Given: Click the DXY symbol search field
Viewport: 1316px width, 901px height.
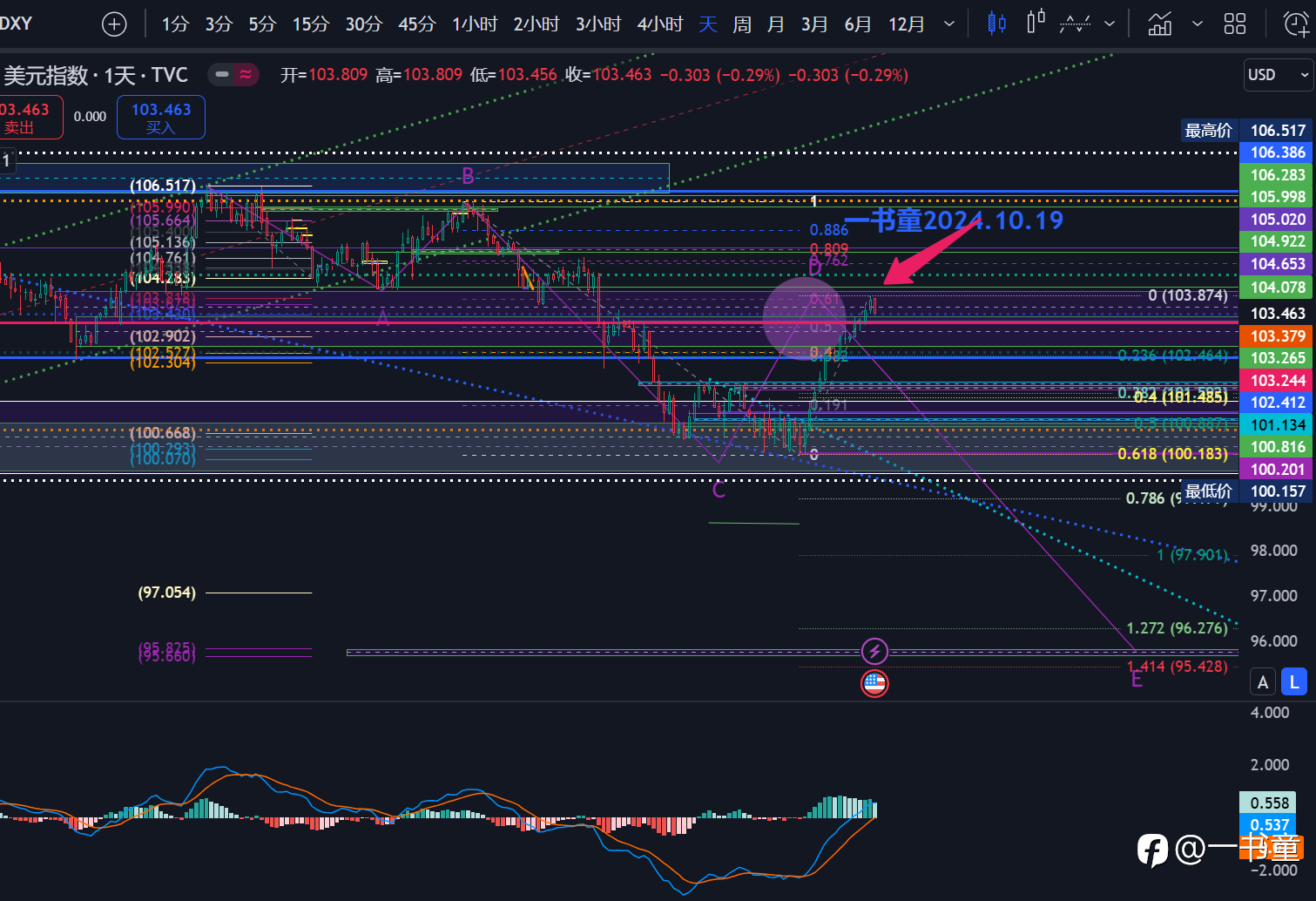Looking at the screenshot, I should click(x=17, y=24).
